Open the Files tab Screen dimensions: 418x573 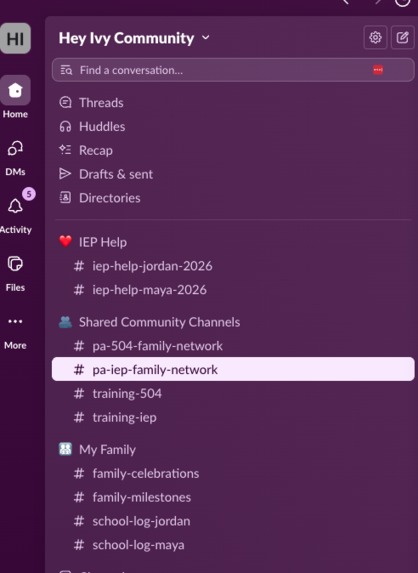point(15,273)
